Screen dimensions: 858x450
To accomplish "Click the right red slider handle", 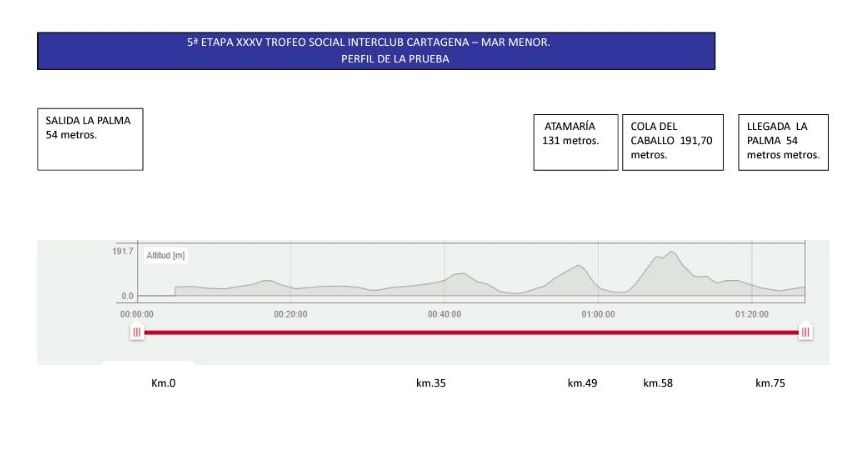I will [804, 332].
